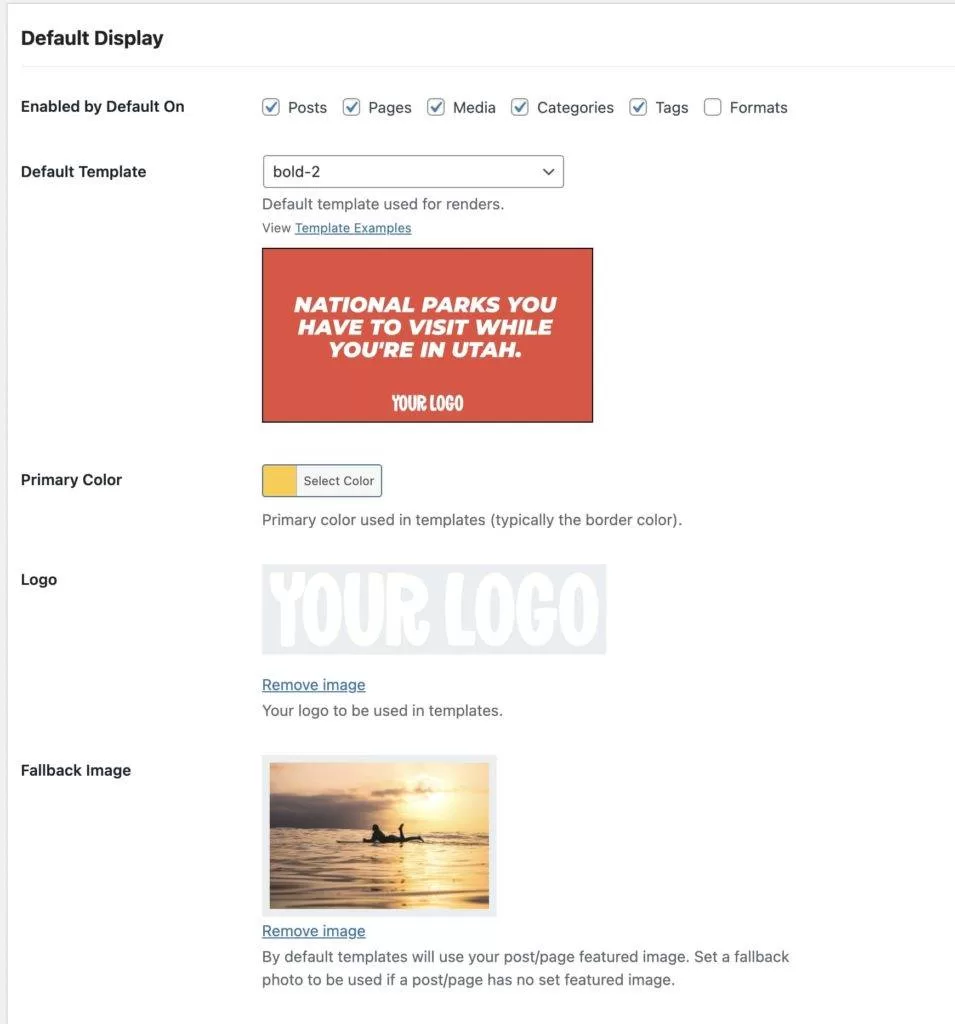Remove the fallback image
This screenshot has height=1024, width=955.
(314, 931)
